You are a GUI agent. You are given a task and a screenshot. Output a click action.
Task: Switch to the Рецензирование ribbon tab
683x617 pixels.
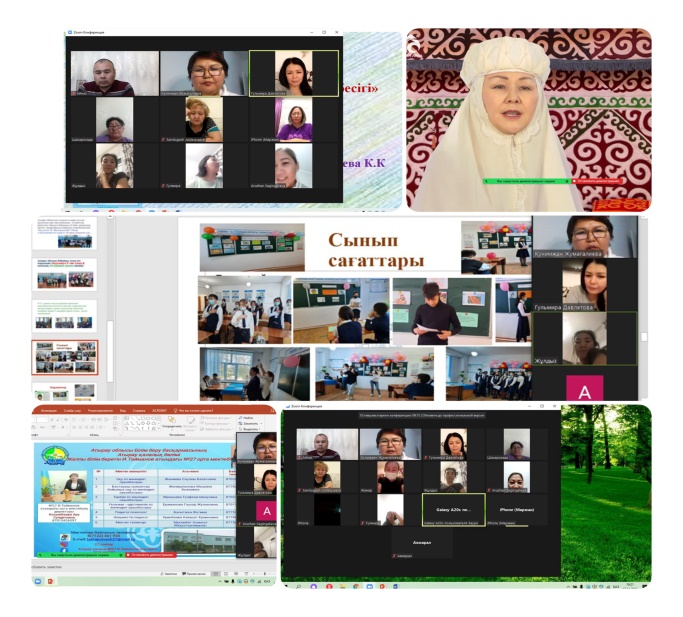[x=101, y=410]
